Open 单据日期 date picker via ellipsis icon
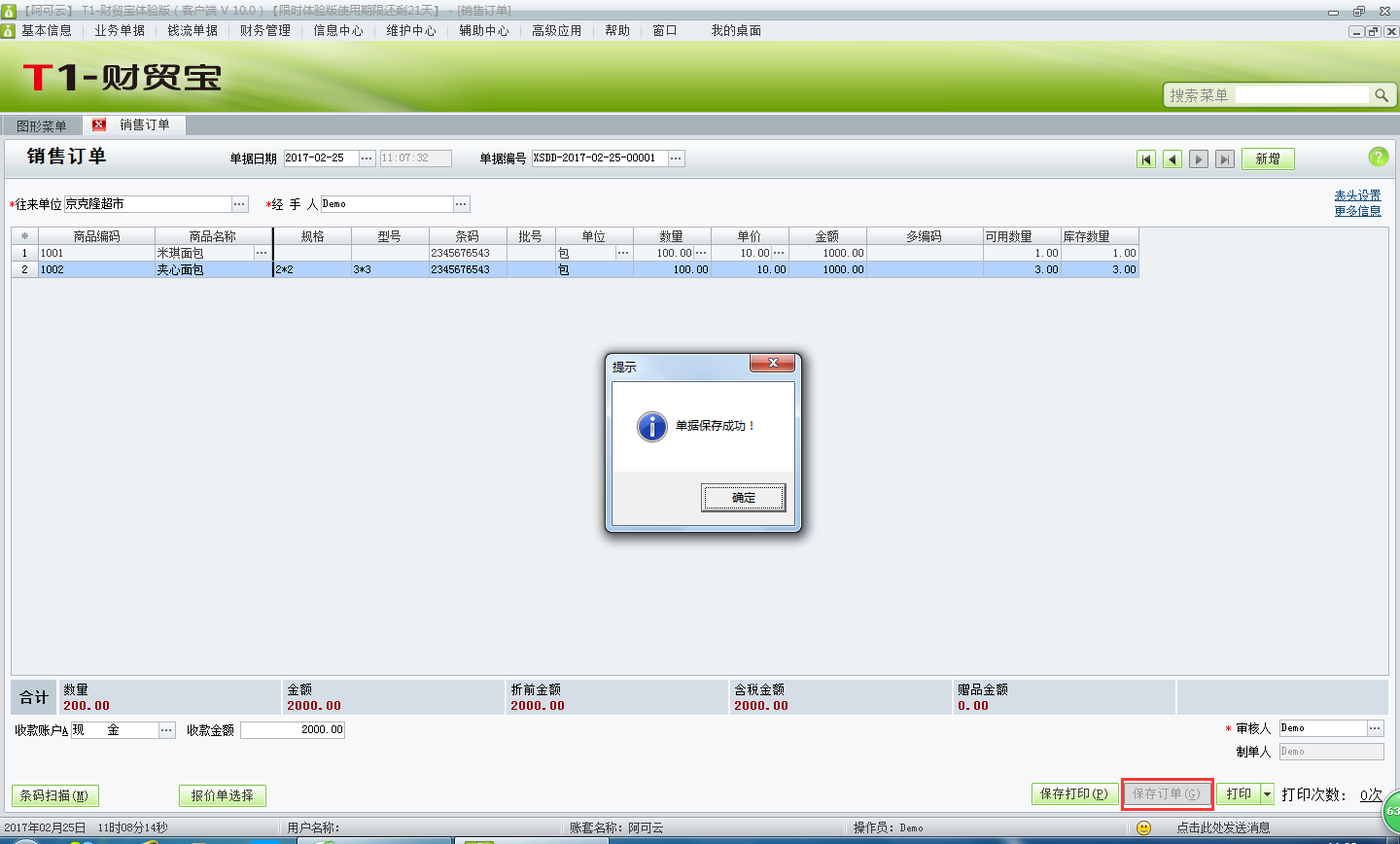This screenshot has width=1400, height=844. [x=367, y=158]
